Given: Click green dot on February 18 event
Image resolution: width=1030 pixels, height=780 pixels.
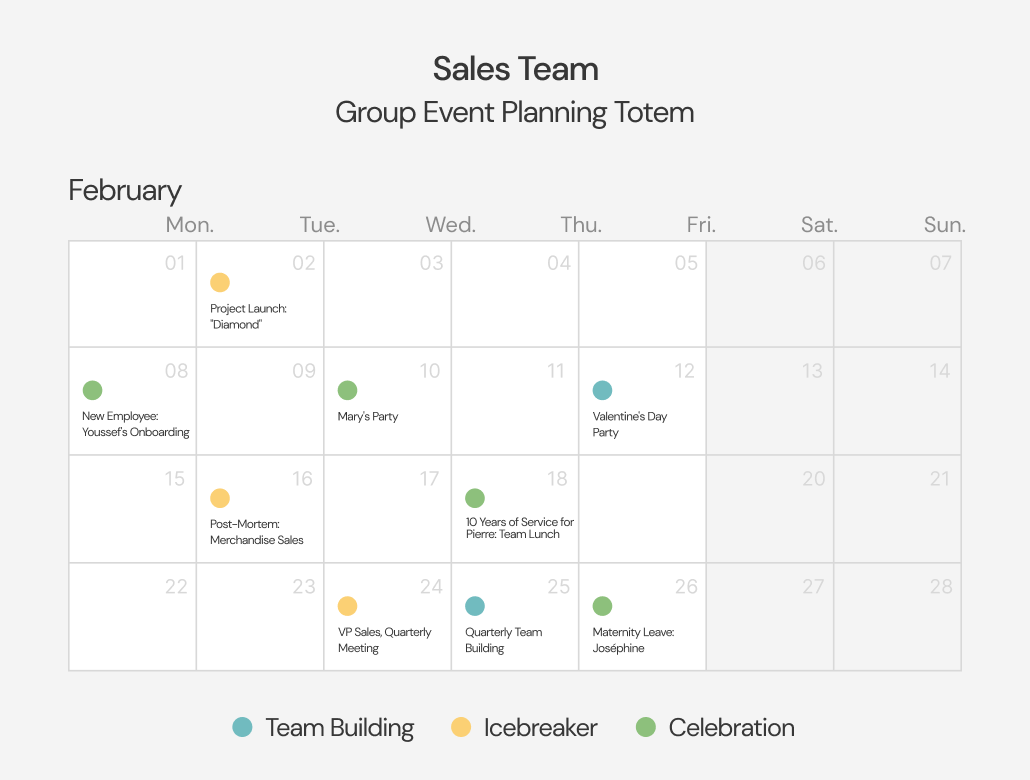Looking at the screenshot, I should (x=475, y=498).
